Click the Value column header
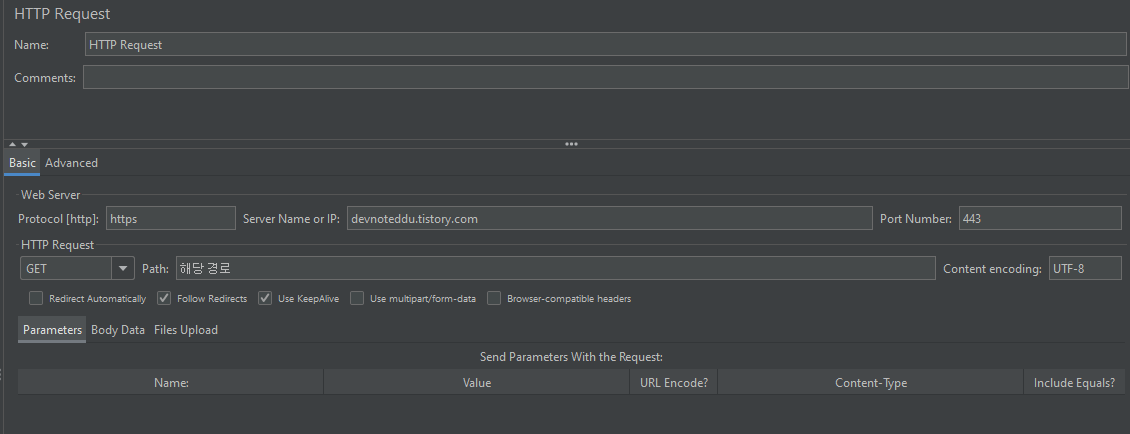 click(476, 382)
